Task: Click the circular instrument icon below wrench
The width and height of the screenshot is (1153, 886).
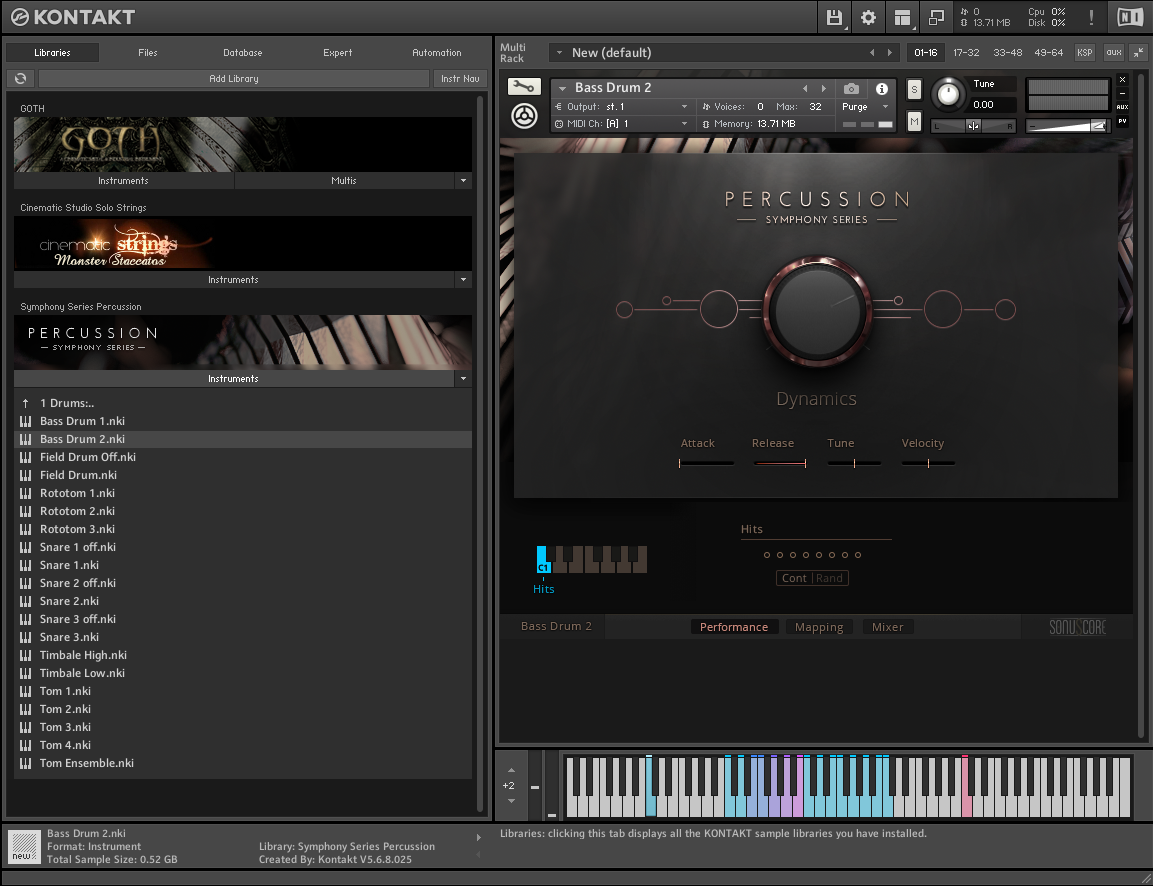Action: pyautogui.click(x=524, y=116)
